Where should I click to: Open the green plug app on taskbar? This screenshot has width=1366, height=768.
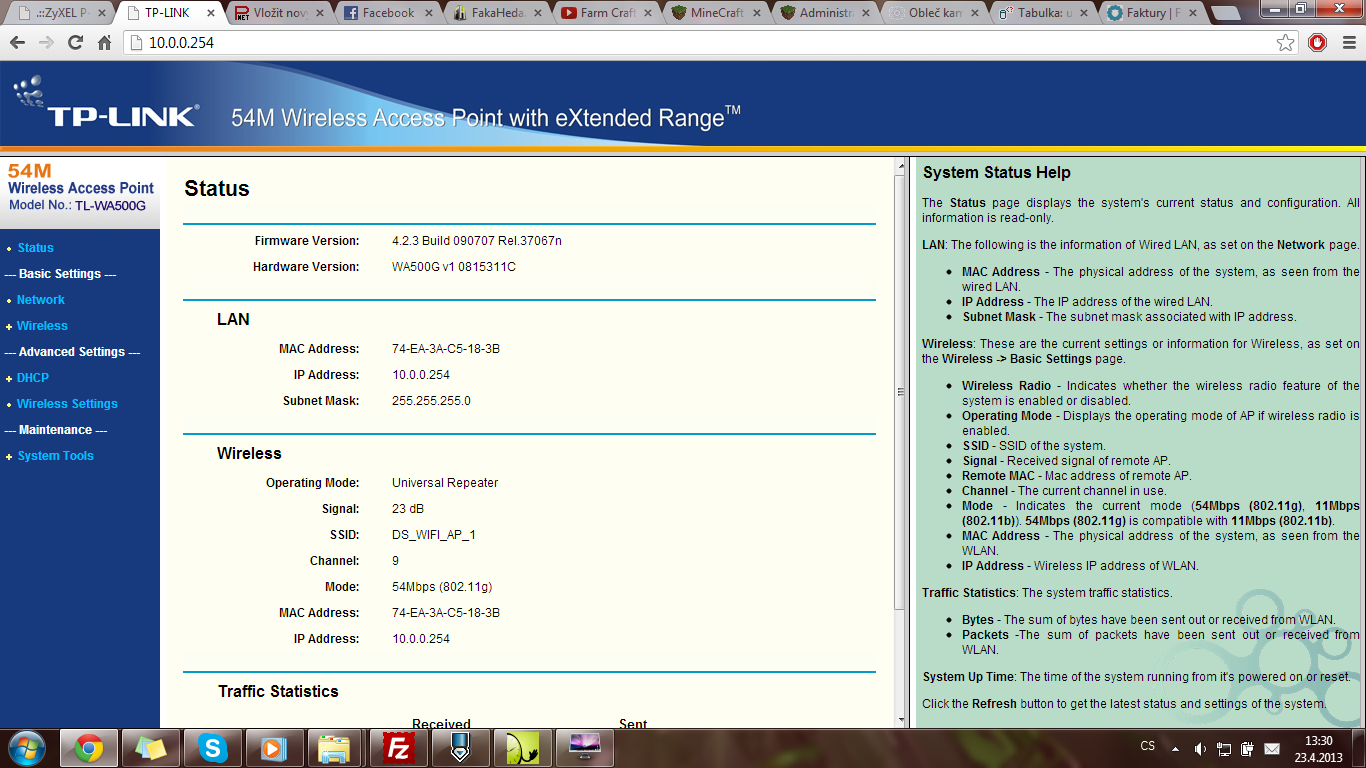pyautogui.click(x=523, y=747)
